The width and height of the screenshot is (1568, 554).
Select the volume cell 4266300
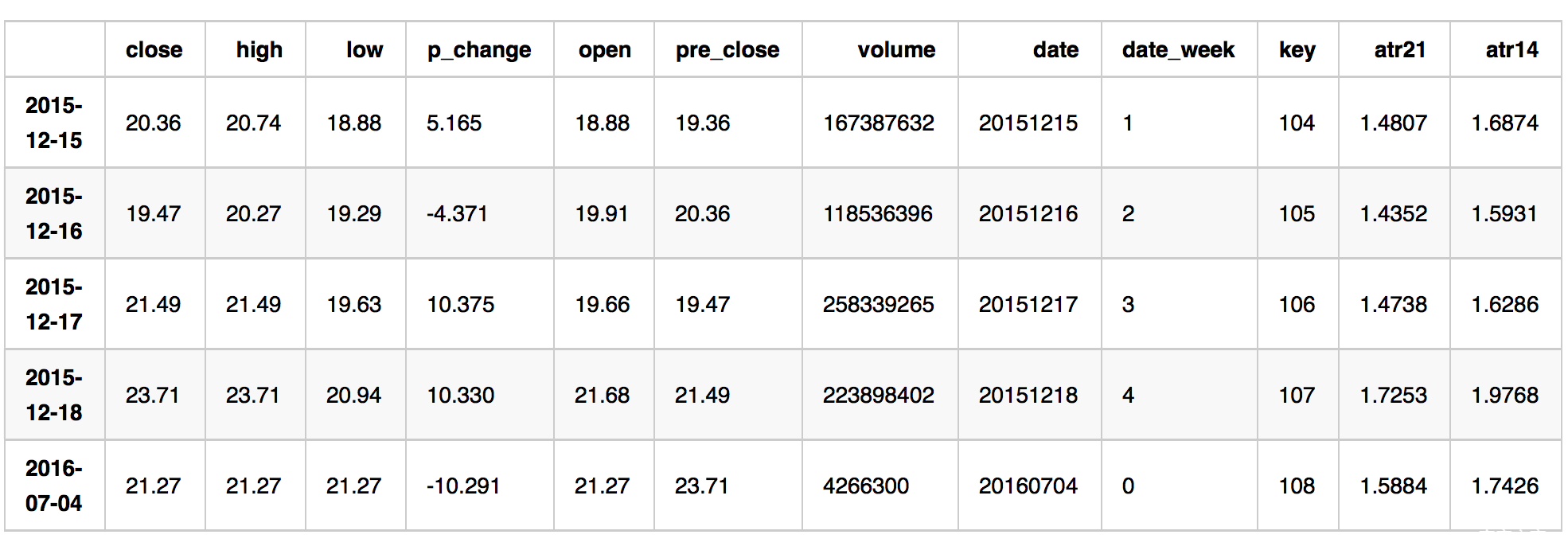866,486
